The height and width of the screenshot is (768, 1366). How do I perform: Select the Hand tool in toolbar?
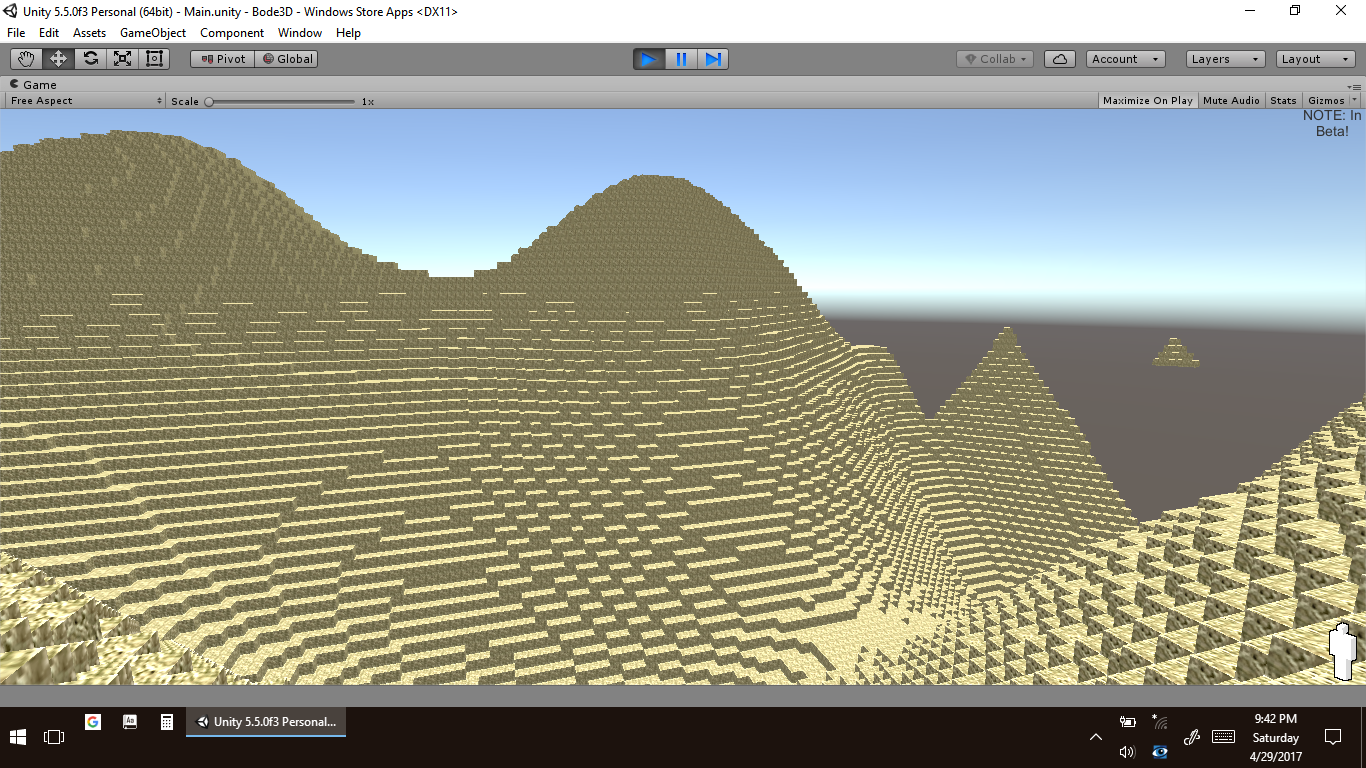pos(26,59)
